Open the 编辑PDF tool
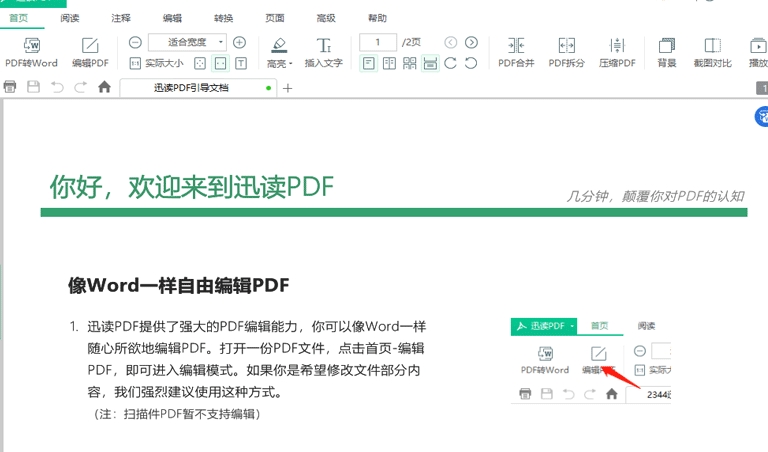The height and width of the screenshot is (452, 768). coord(90,46)
